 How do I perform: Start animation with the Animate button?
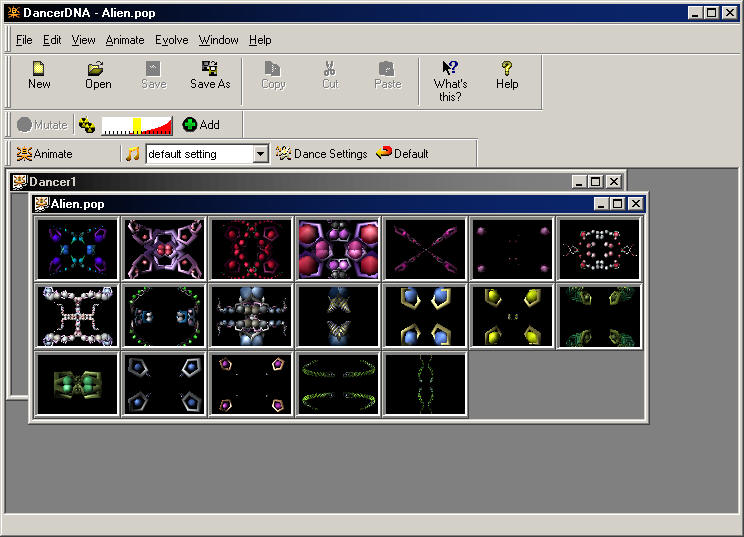tap(44, 154)
